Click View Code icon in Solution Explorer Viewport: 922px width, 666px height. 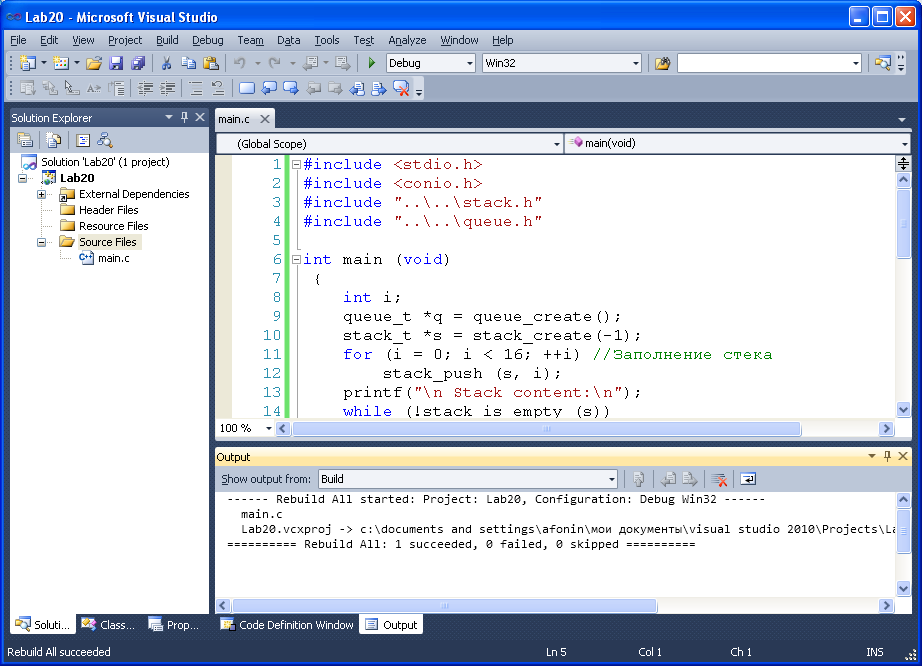pyautogui.click(x=83, y=140)
